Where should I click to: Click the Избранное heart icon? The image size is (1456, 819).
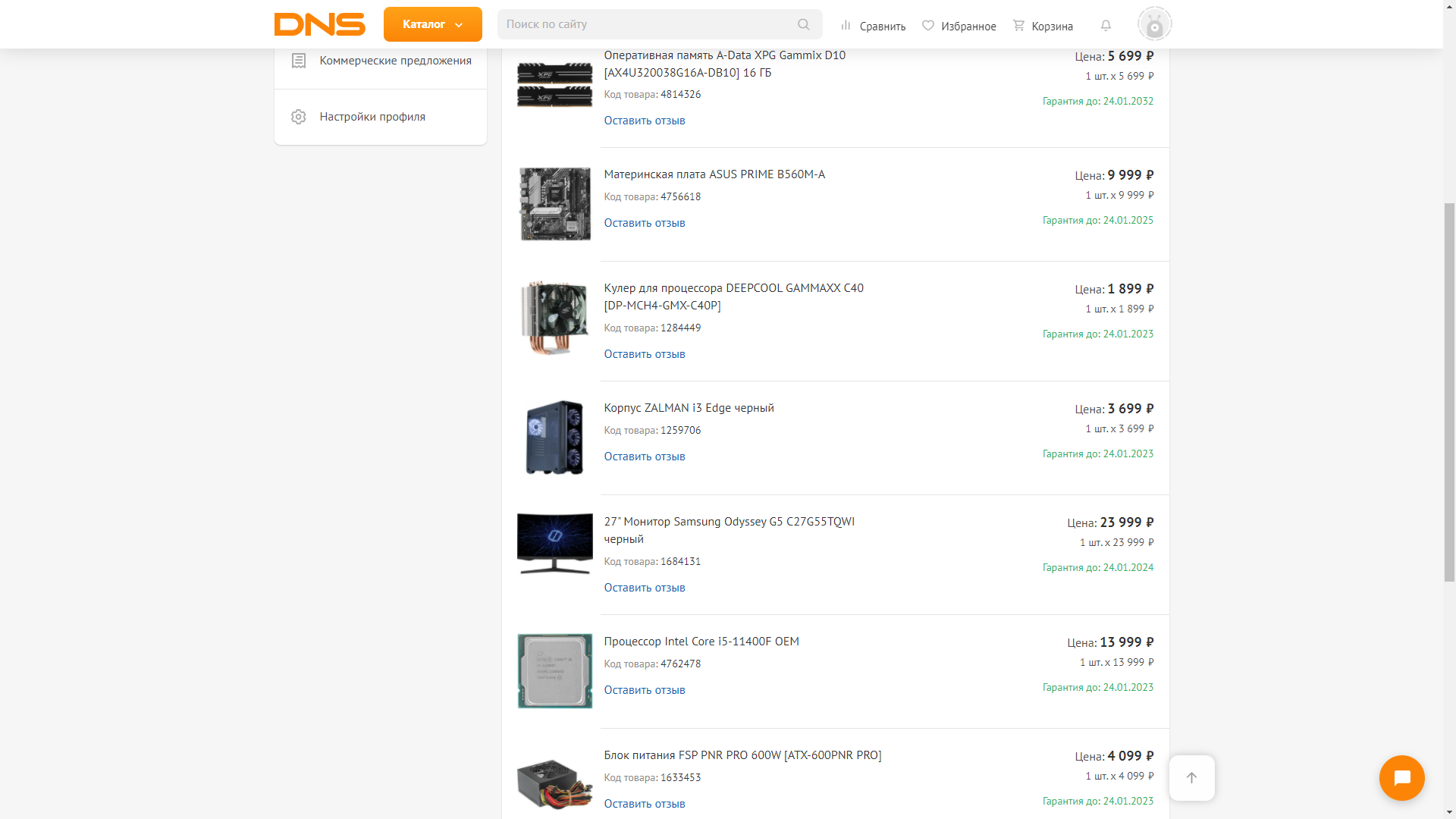click(927, 26)
